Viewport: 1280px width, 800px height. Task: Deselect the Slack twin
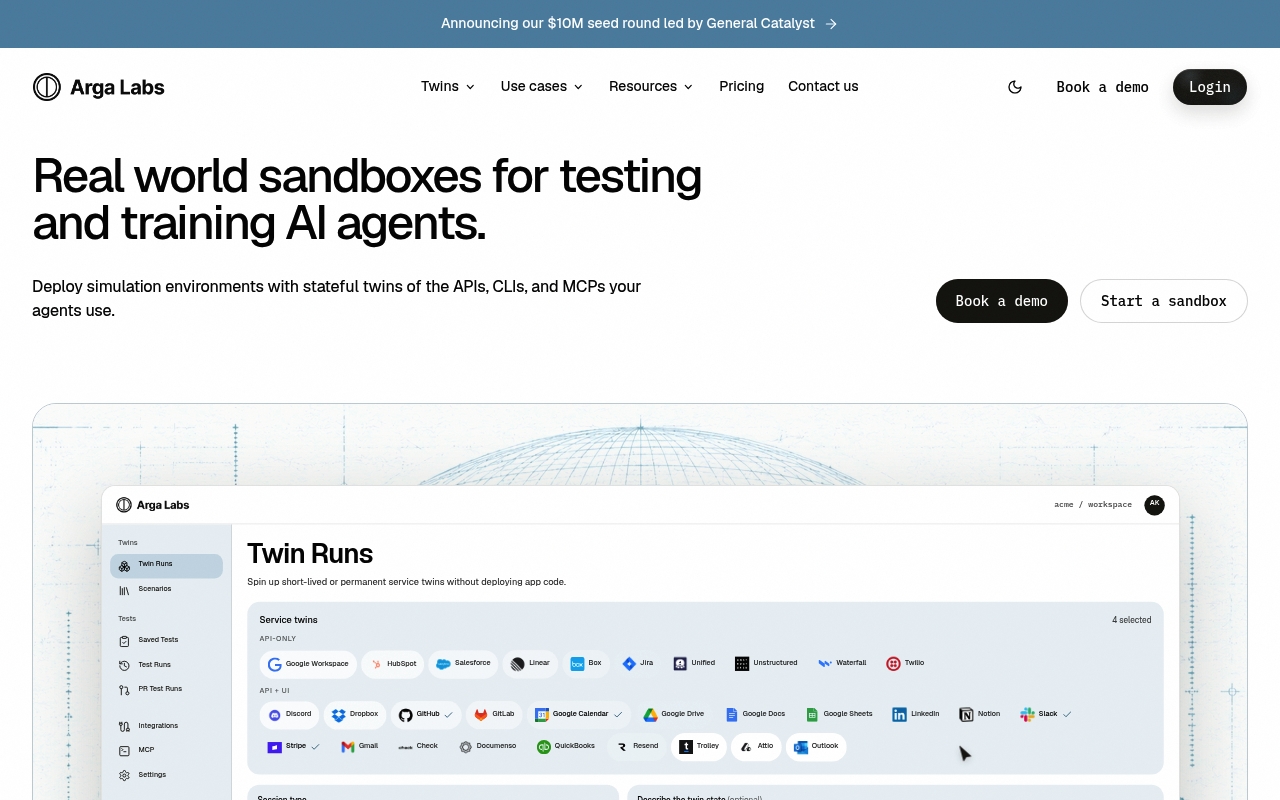1046,715
